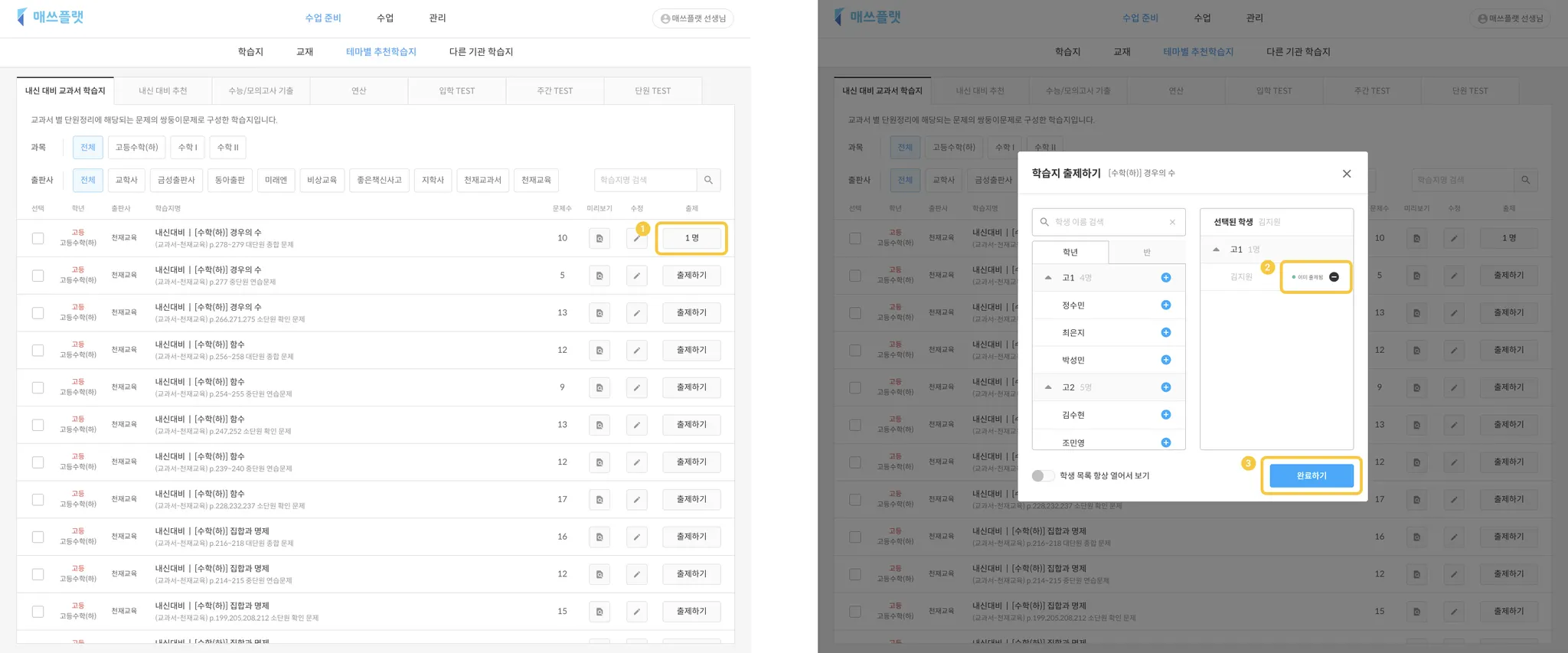The image size is (1568, 653).
Task: Open the 단원 TEST tab on the left page
Action: tap(653, 90)
